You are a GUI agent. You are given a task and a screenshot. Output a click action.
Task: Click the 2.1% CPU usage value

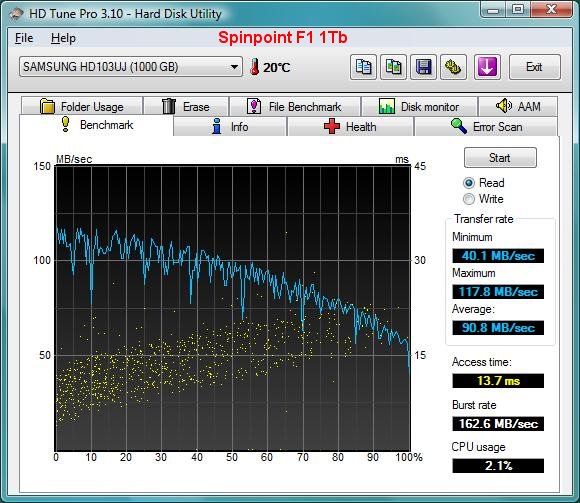(498, 466)
